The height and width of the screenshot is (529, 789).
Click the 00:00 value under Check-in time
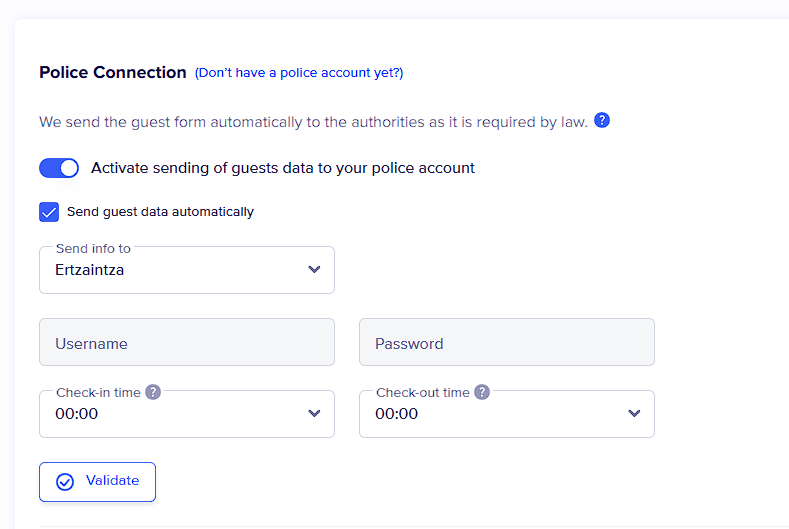point(77,414)
